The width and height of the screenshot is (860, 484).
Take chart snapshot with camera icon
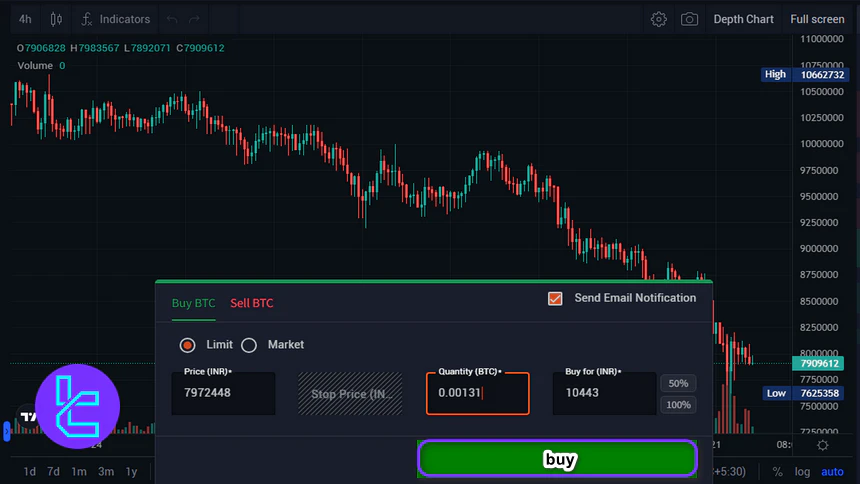(x=689, y=19)
